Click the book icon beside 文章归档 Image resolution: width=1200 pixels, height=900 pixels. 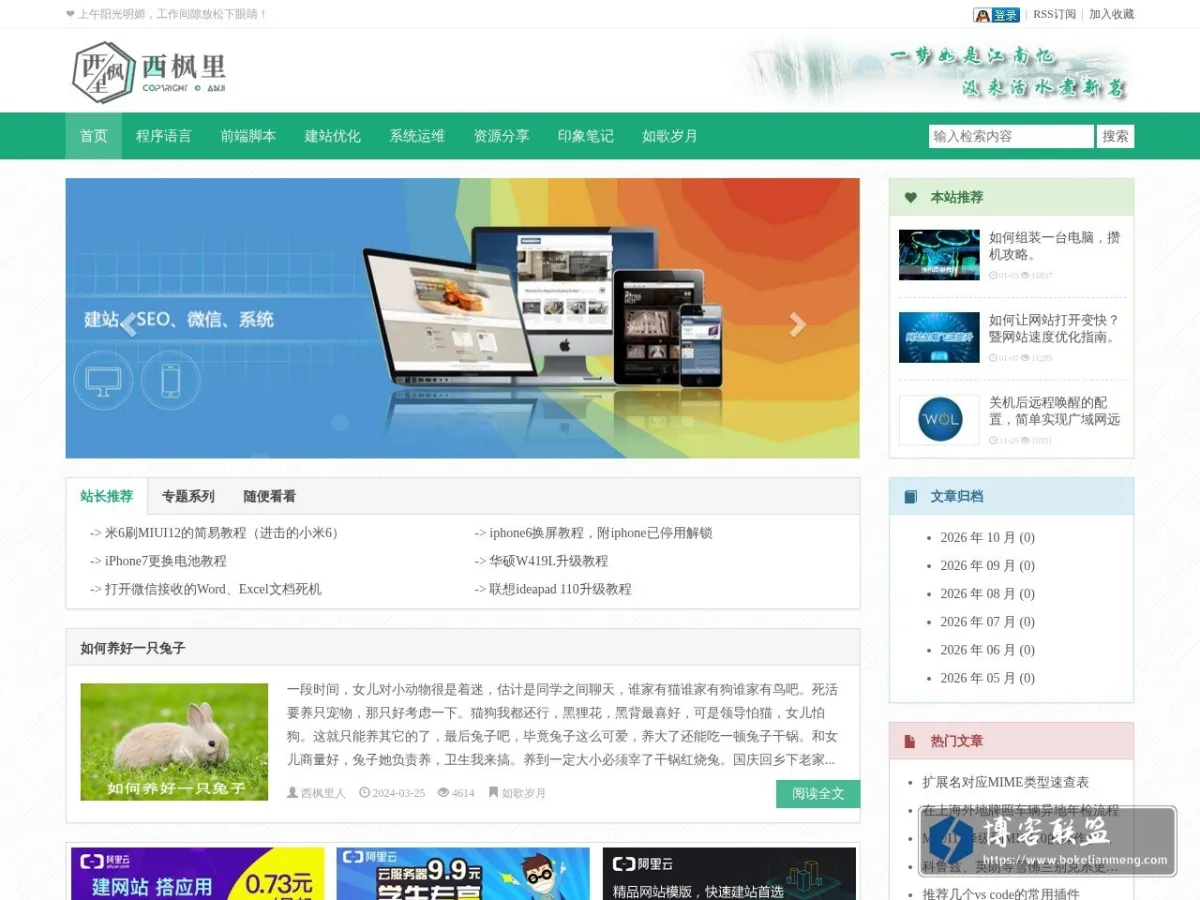click(x=910, y=496)
